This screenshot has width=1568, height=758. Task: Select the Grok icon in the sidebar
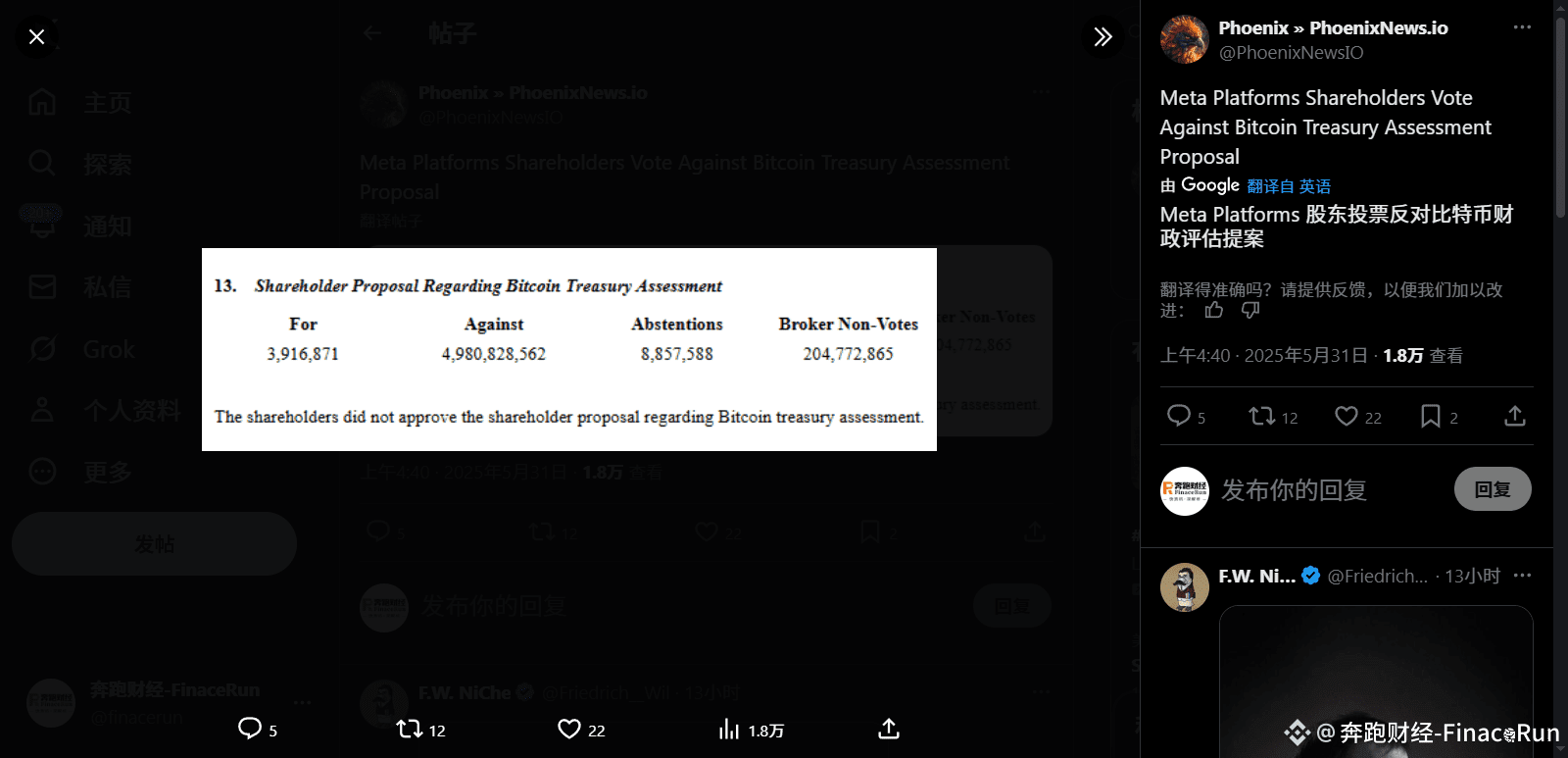point(42,349)
